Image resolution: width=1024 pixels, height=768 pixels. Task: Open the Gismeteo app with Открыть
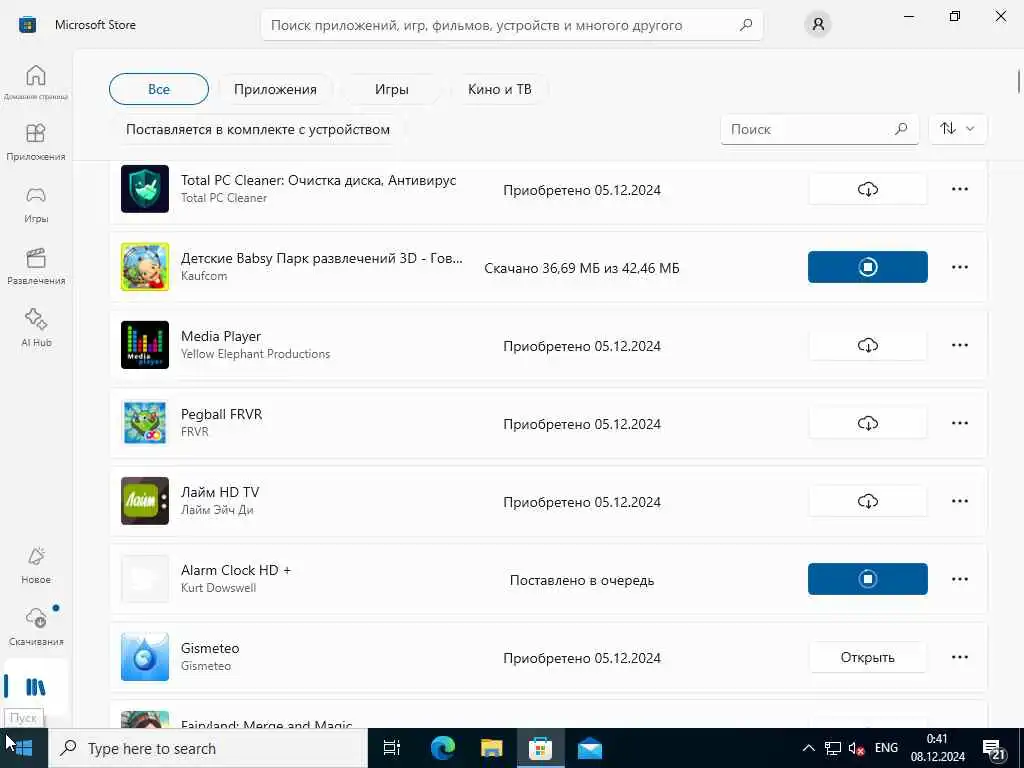point(867,657)
